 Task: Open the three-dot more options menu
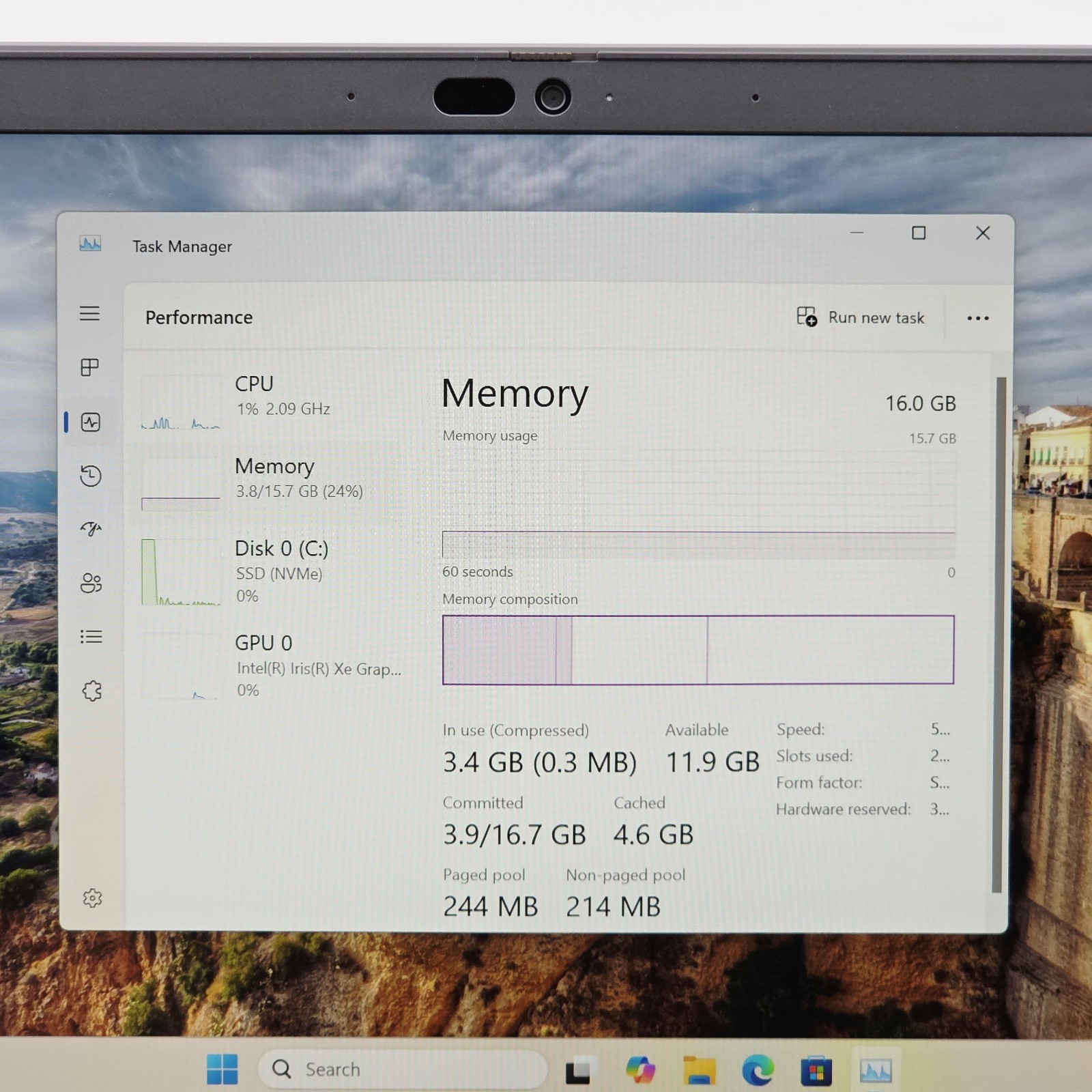(977, 318)
